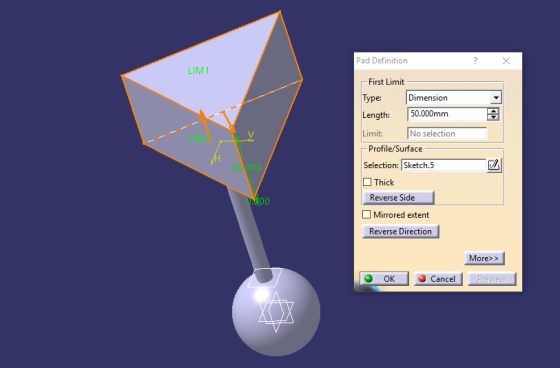560x368 pixels.
Task: Click the green OK button
Action: (384, 279)
